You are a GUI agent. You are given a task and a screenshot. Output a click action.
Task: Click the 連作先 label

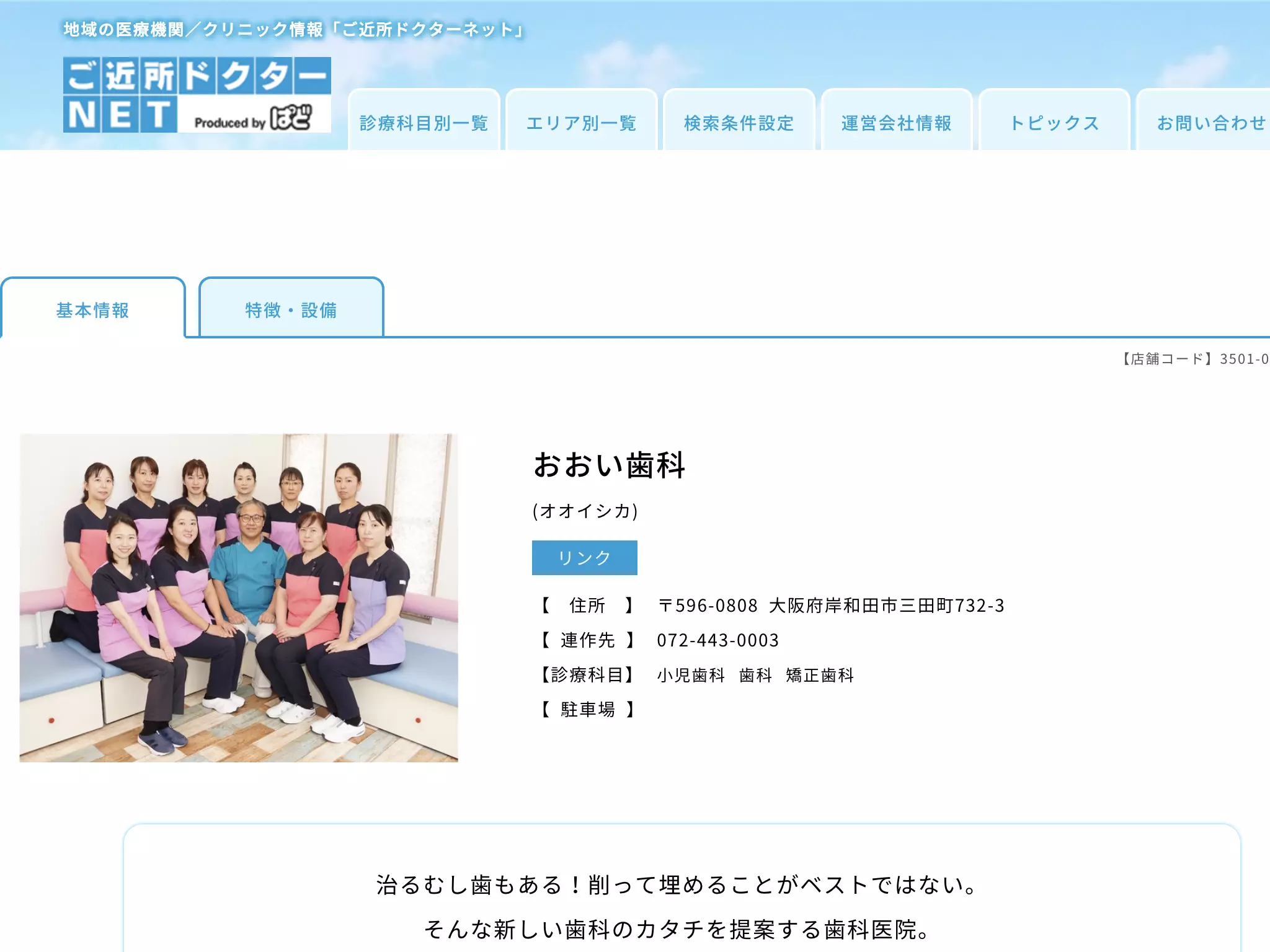588,640
